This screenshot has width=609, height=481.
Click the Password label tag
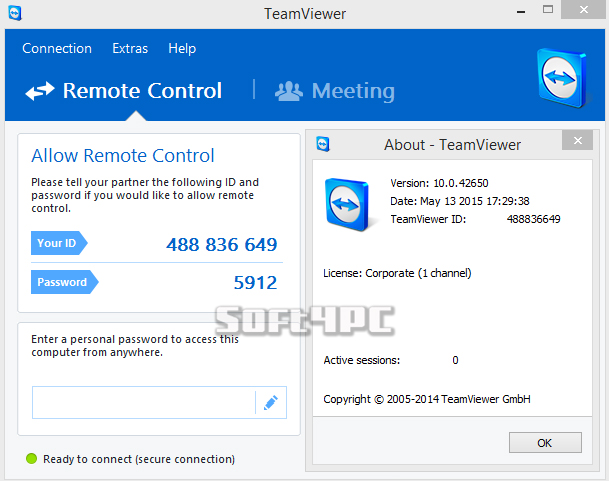click(x=64, y=282)
